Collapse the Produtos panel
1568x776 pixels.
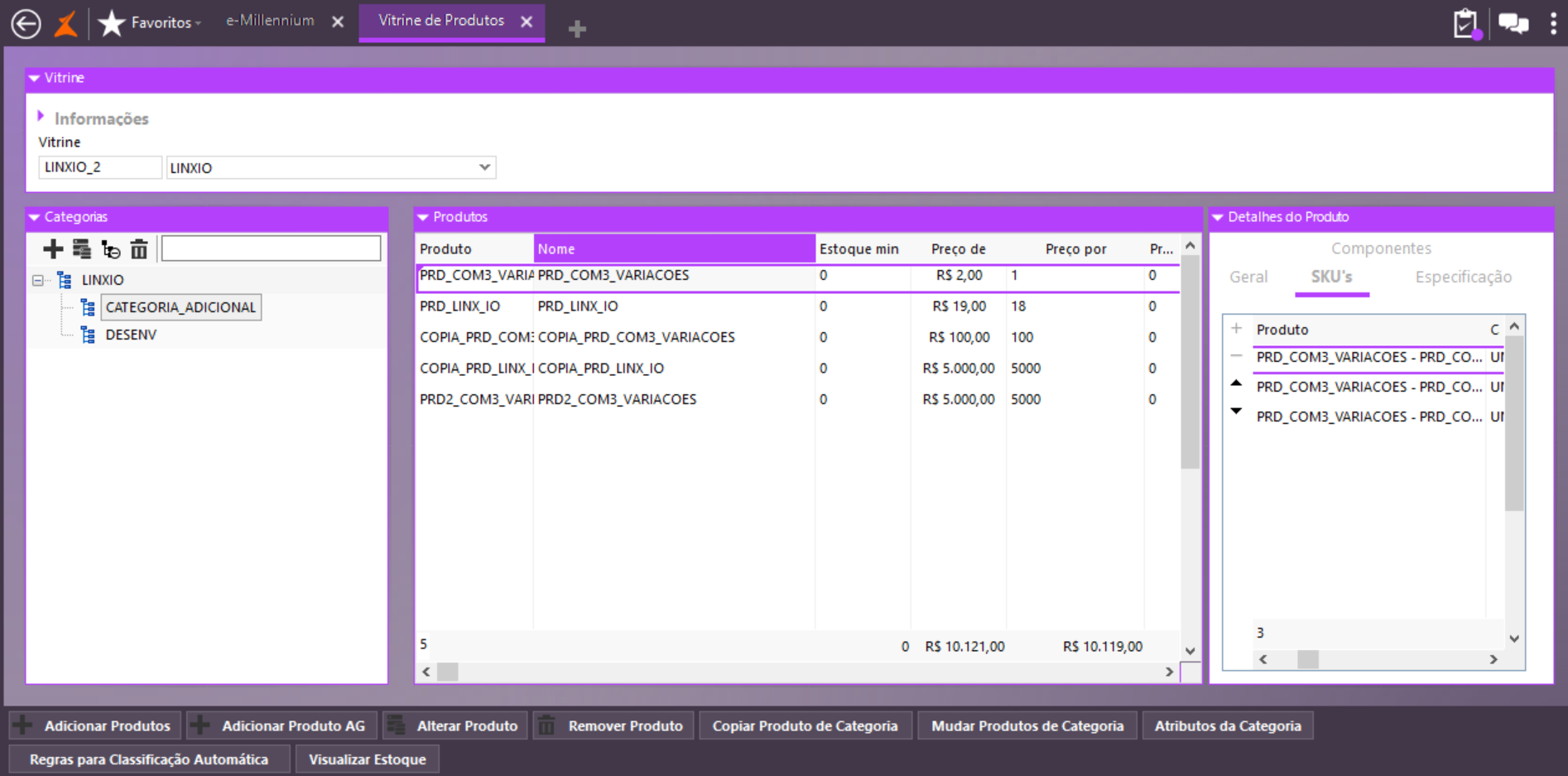423,217
